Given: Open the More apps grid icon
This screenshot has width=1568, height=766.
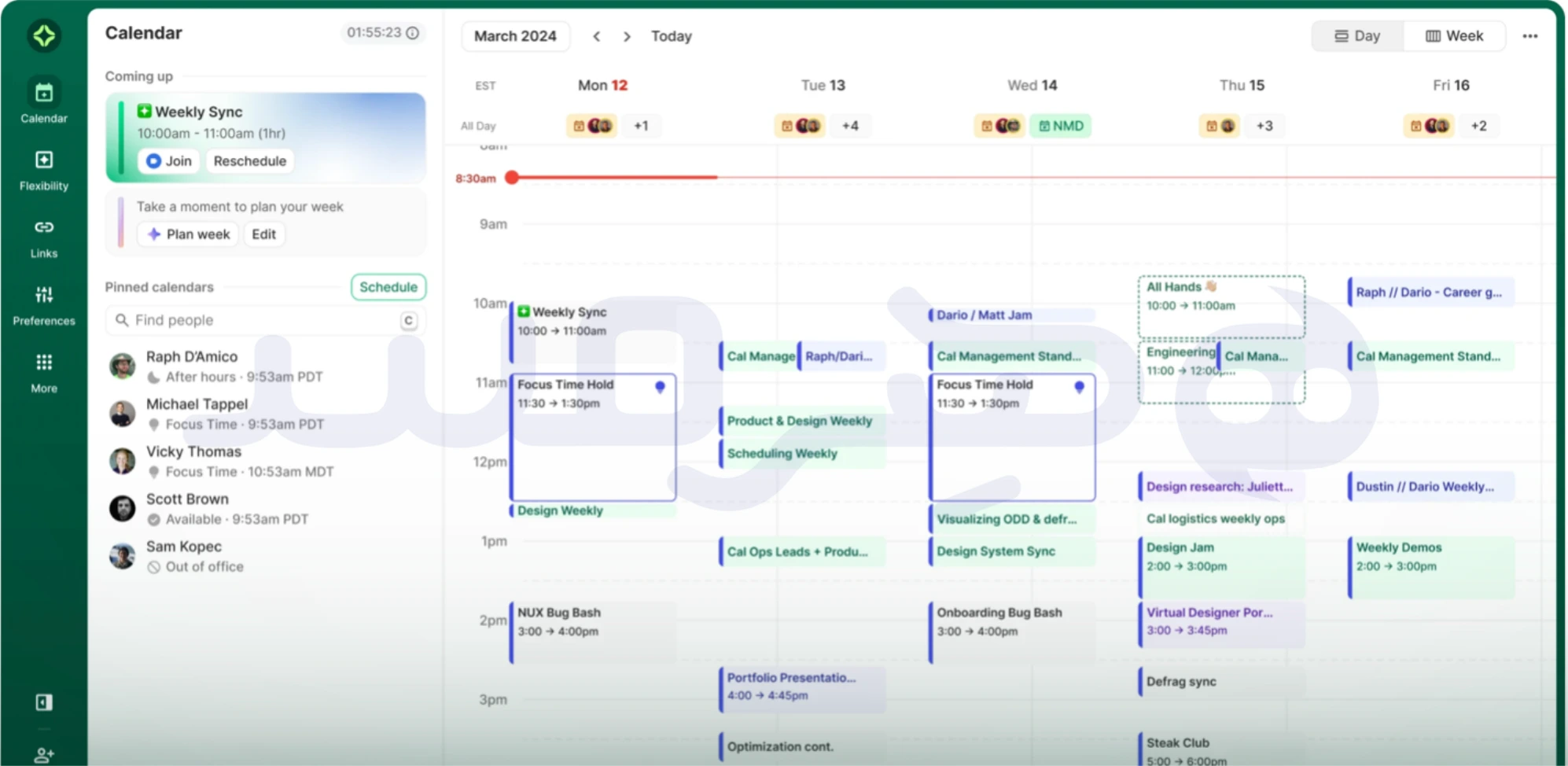Looking at the screenshot, I should (x=44, y=363).
